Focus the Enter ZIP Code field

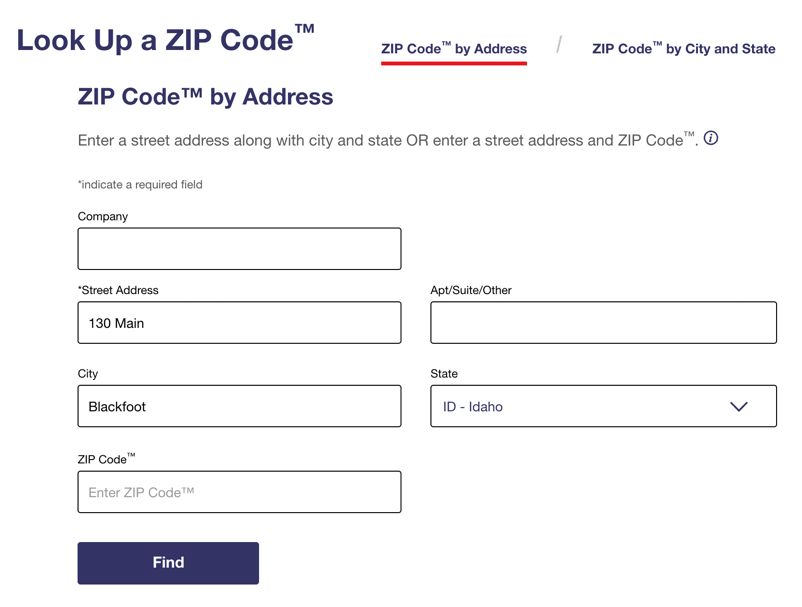(x=239, y=492)
